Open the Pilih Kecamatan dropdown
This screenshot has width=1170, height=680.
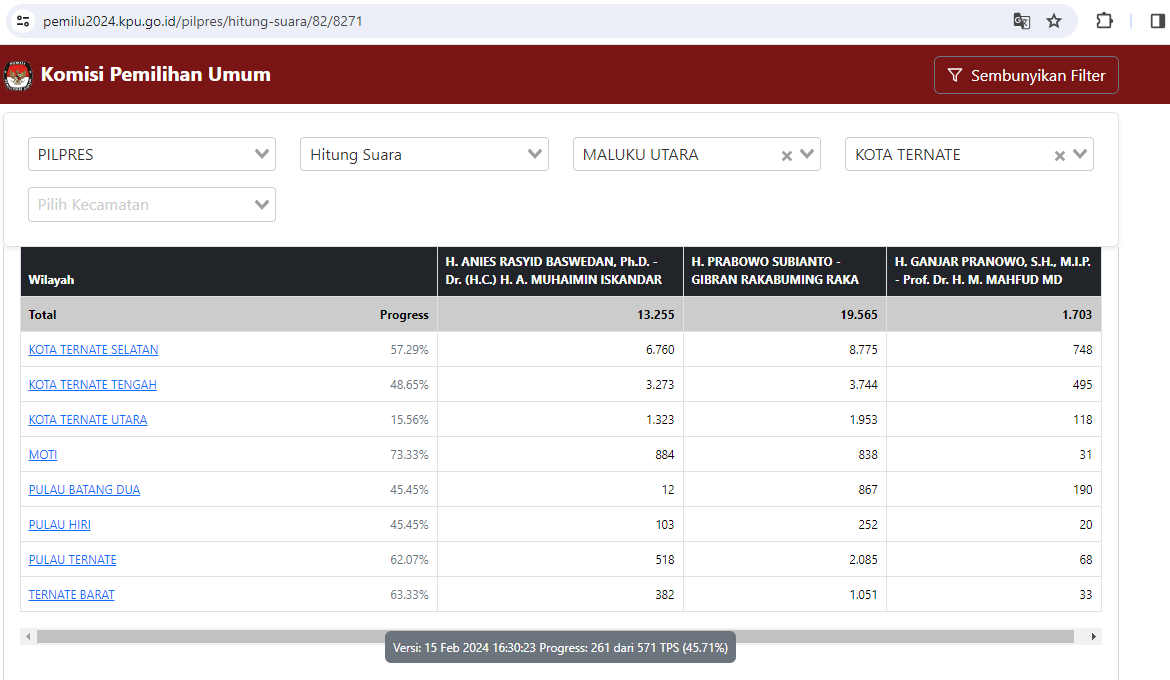tap(152, 204)
